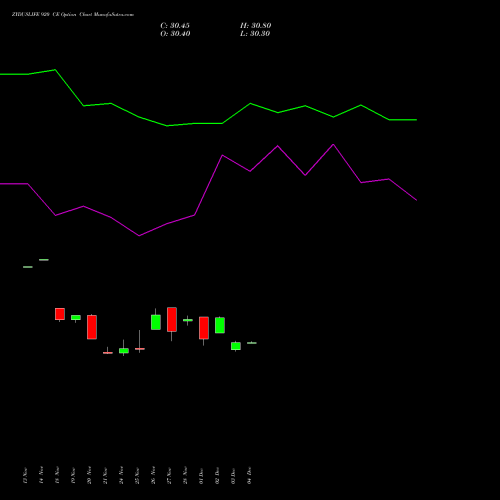Select the 21 Nov date label

coord(105,476)
